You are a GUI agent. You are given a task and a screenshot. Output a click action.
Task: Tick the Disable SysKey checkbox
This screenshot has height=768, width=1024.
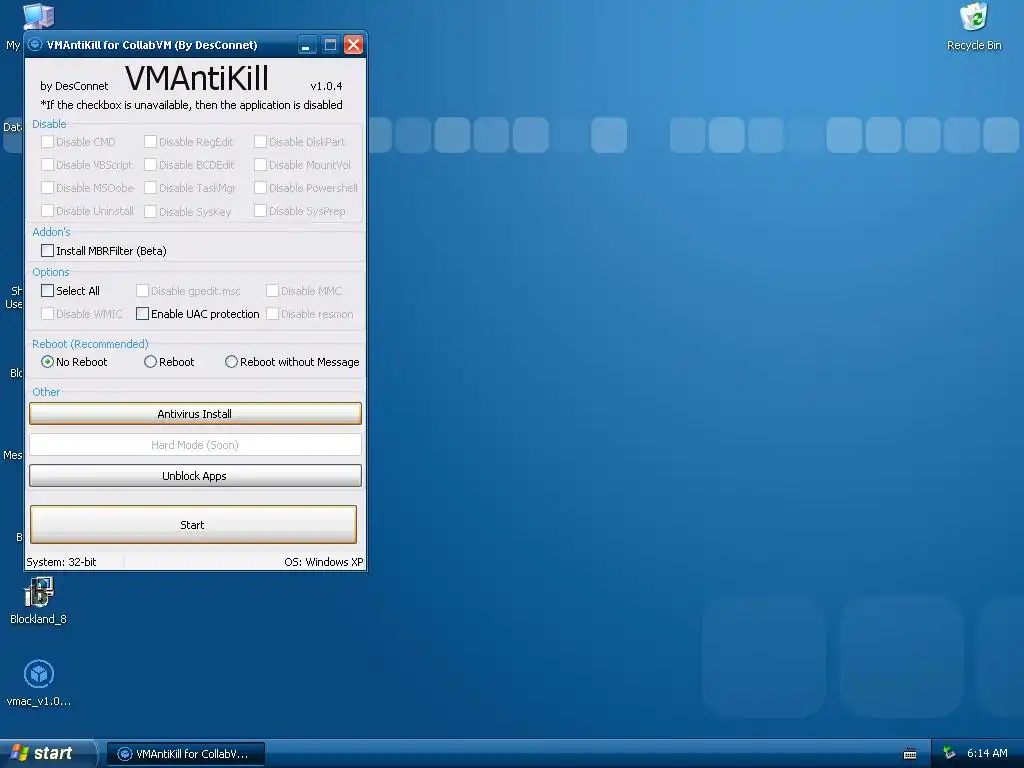pos(150,211)
